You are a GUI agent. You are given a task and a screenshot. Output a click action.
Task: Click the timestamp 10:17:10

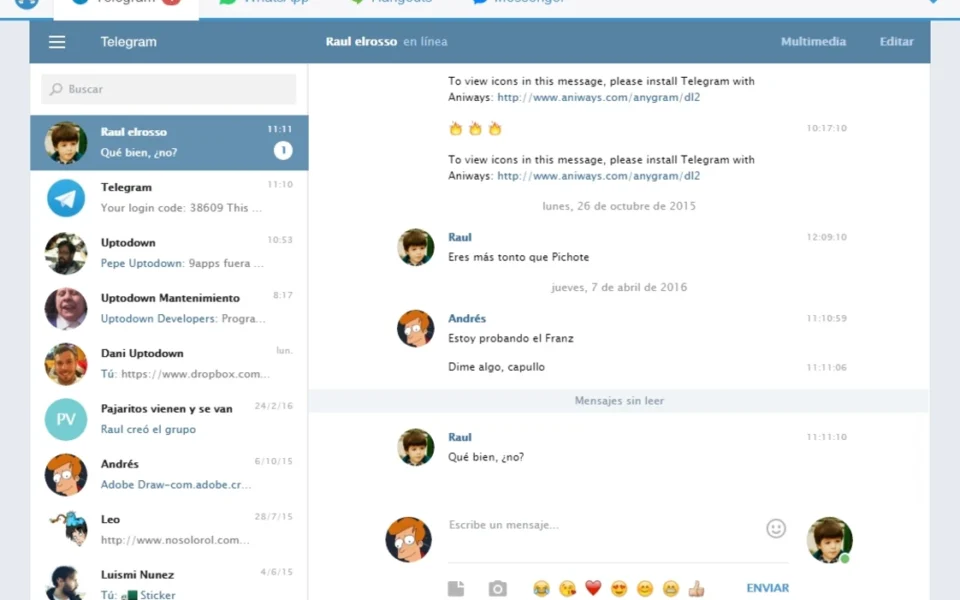pos(827,129)
